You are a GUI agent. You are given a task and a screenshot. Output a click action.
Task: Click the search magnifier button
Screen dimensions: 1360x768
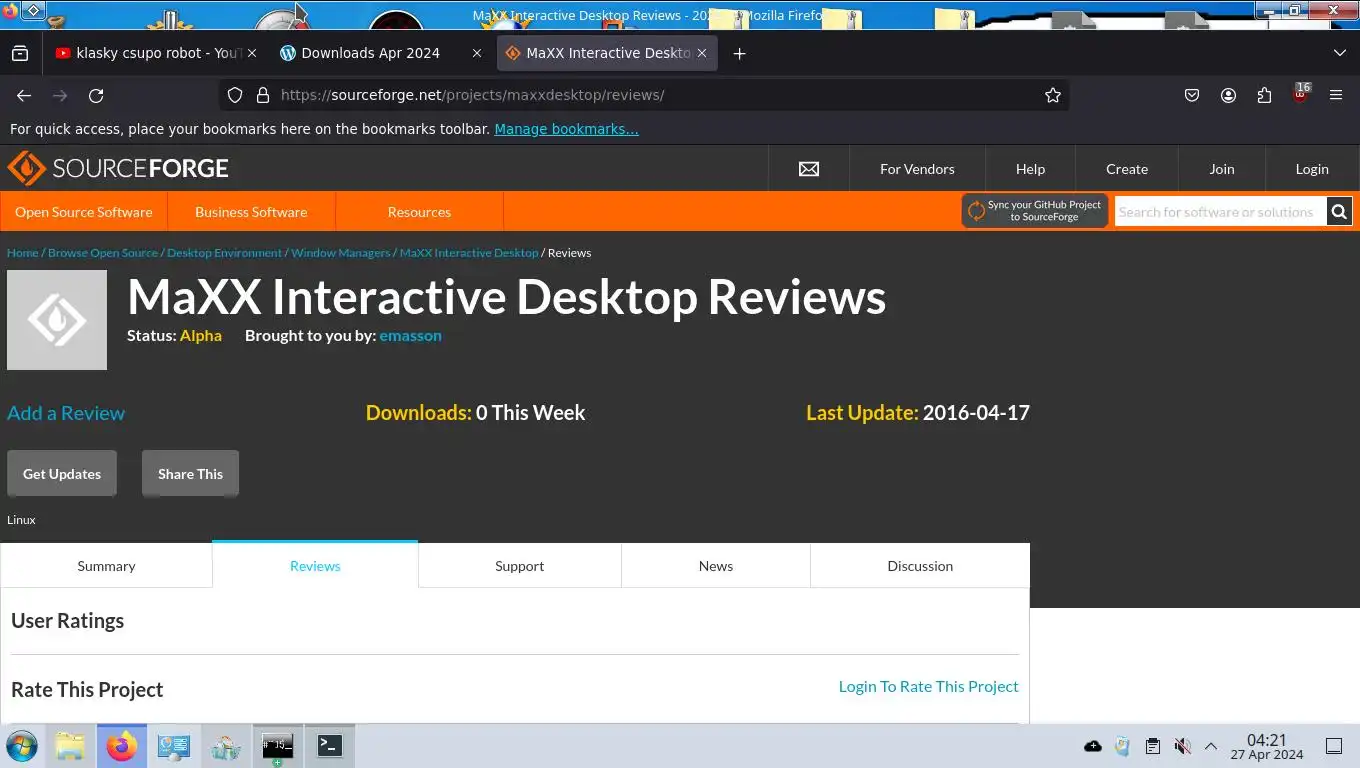1339,211
